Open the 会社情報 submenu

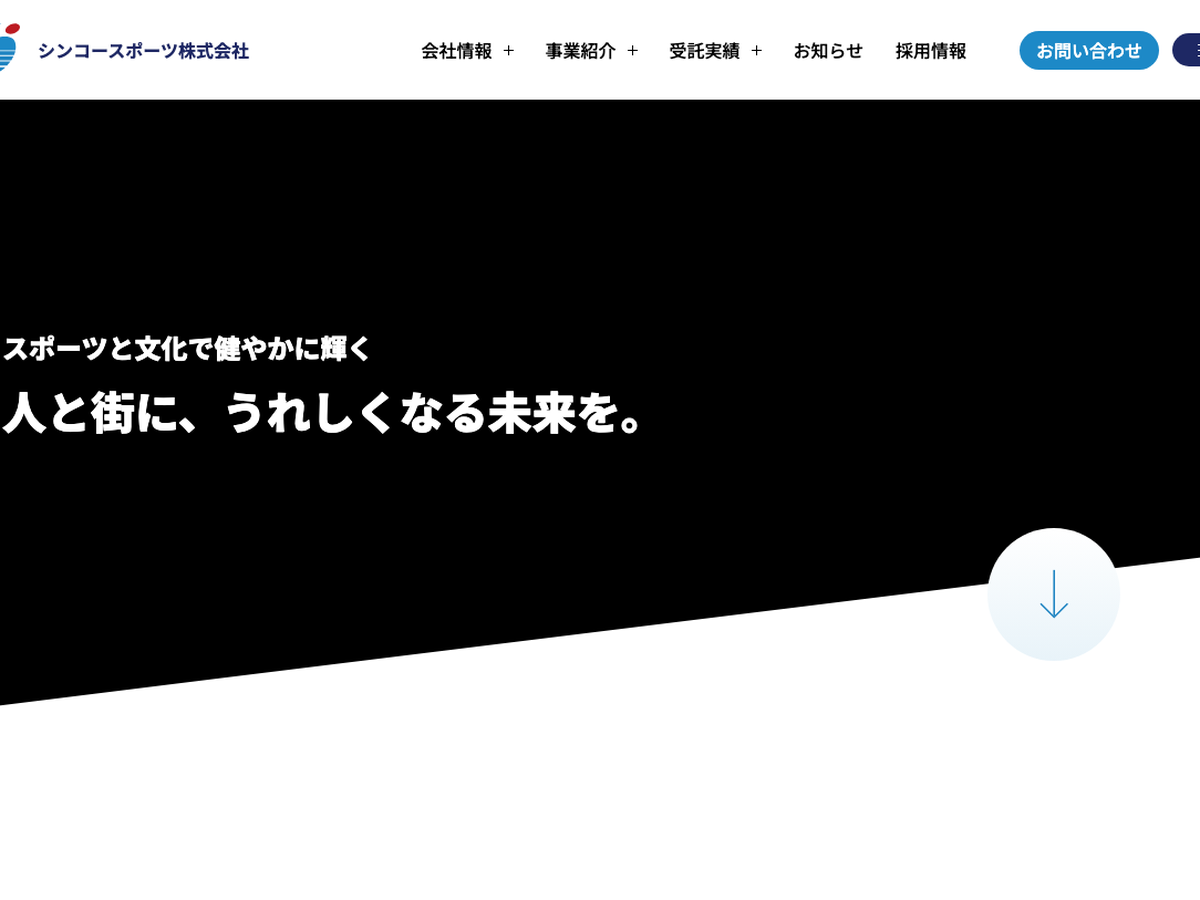(x=457, y=51)
